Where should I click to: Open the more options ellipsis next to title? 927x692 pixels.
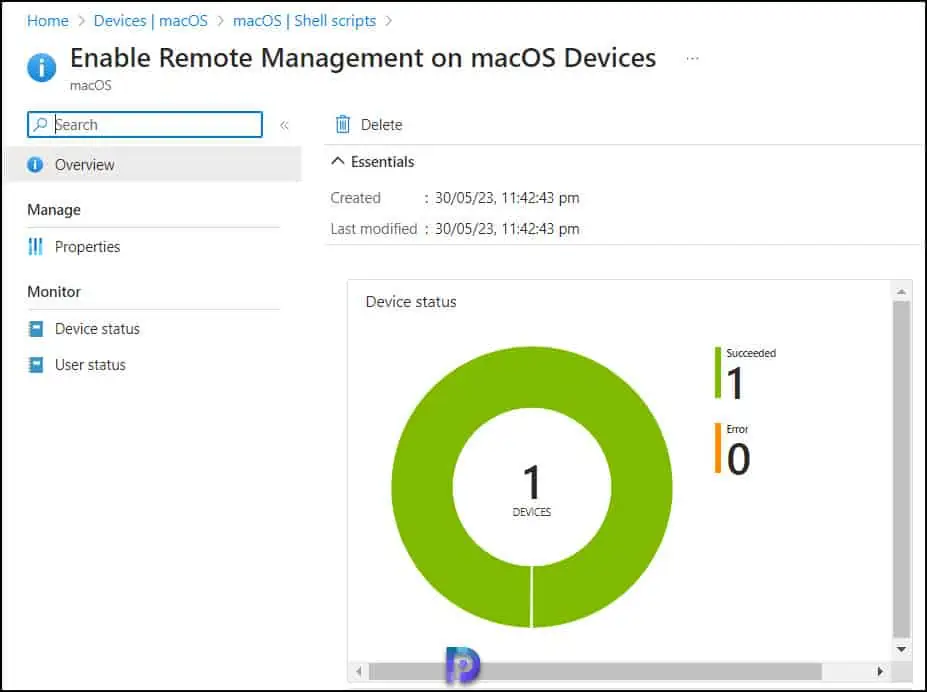[692, 59]
